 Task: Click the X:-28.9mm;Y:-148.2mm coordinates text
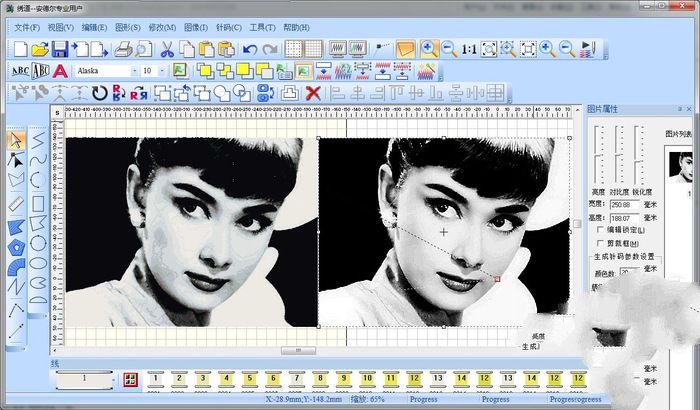pos(304,399)
